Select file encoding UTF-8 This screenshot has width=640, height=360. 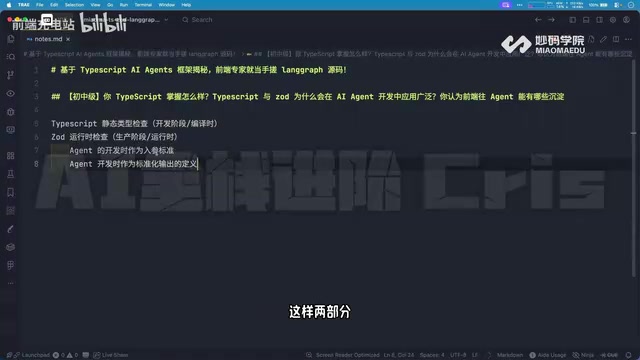pyautogui.click(x=458, y=355)
